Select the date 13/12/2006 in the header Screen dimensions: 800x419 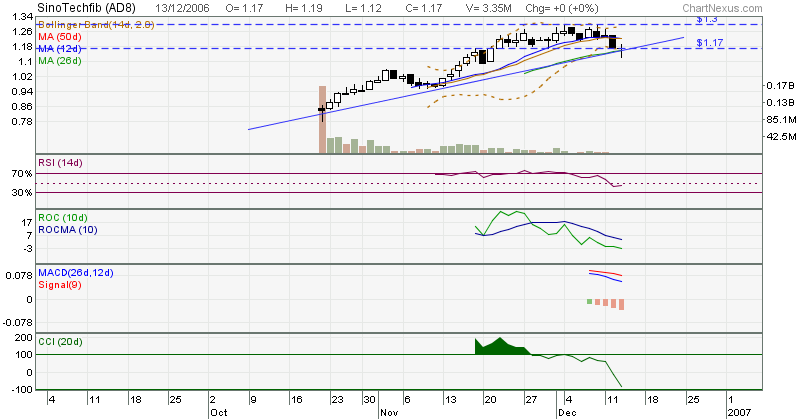184,8
